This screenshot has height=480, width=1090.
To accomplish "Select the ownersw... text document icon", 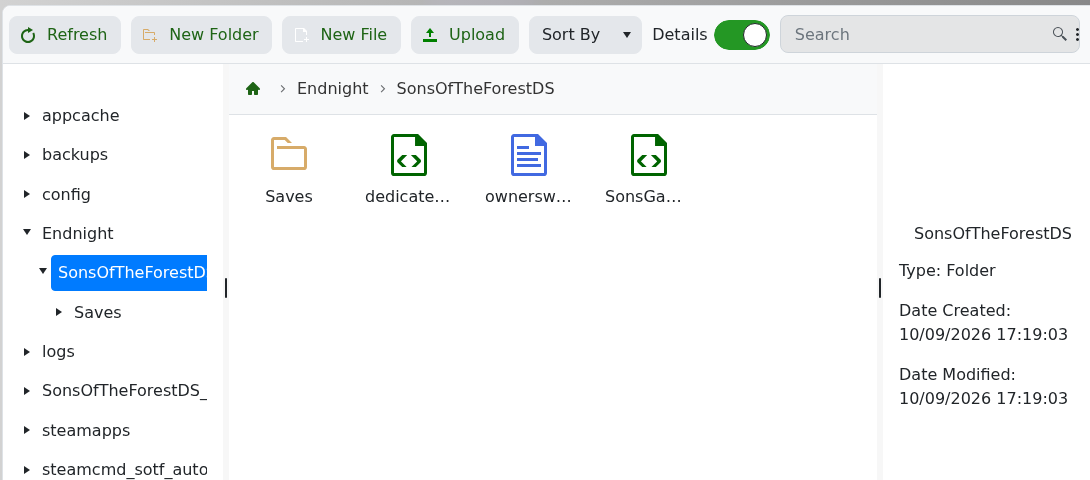I will (528, 154).
